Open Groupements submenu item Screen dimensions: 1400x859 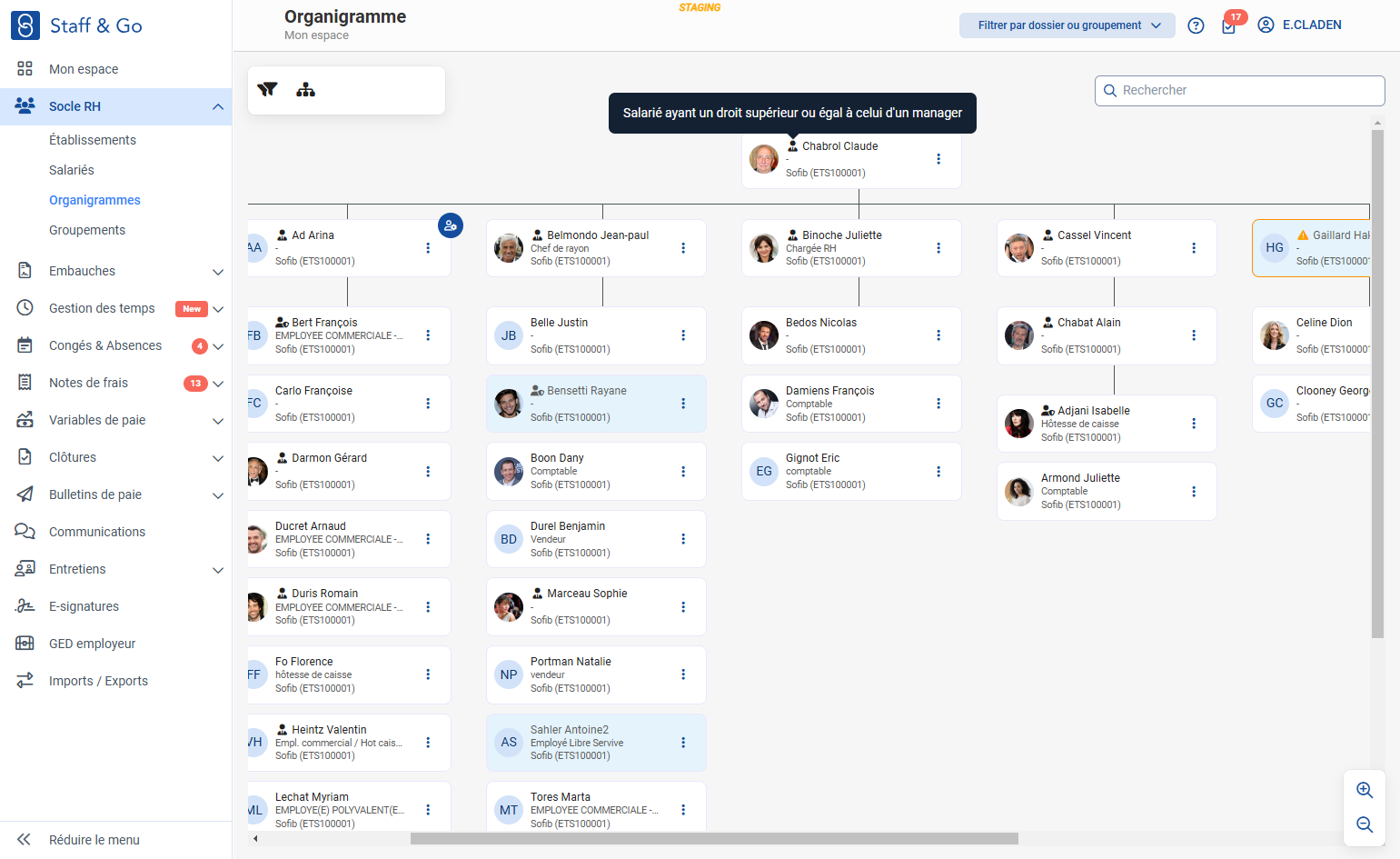click(x=87, y=230)
